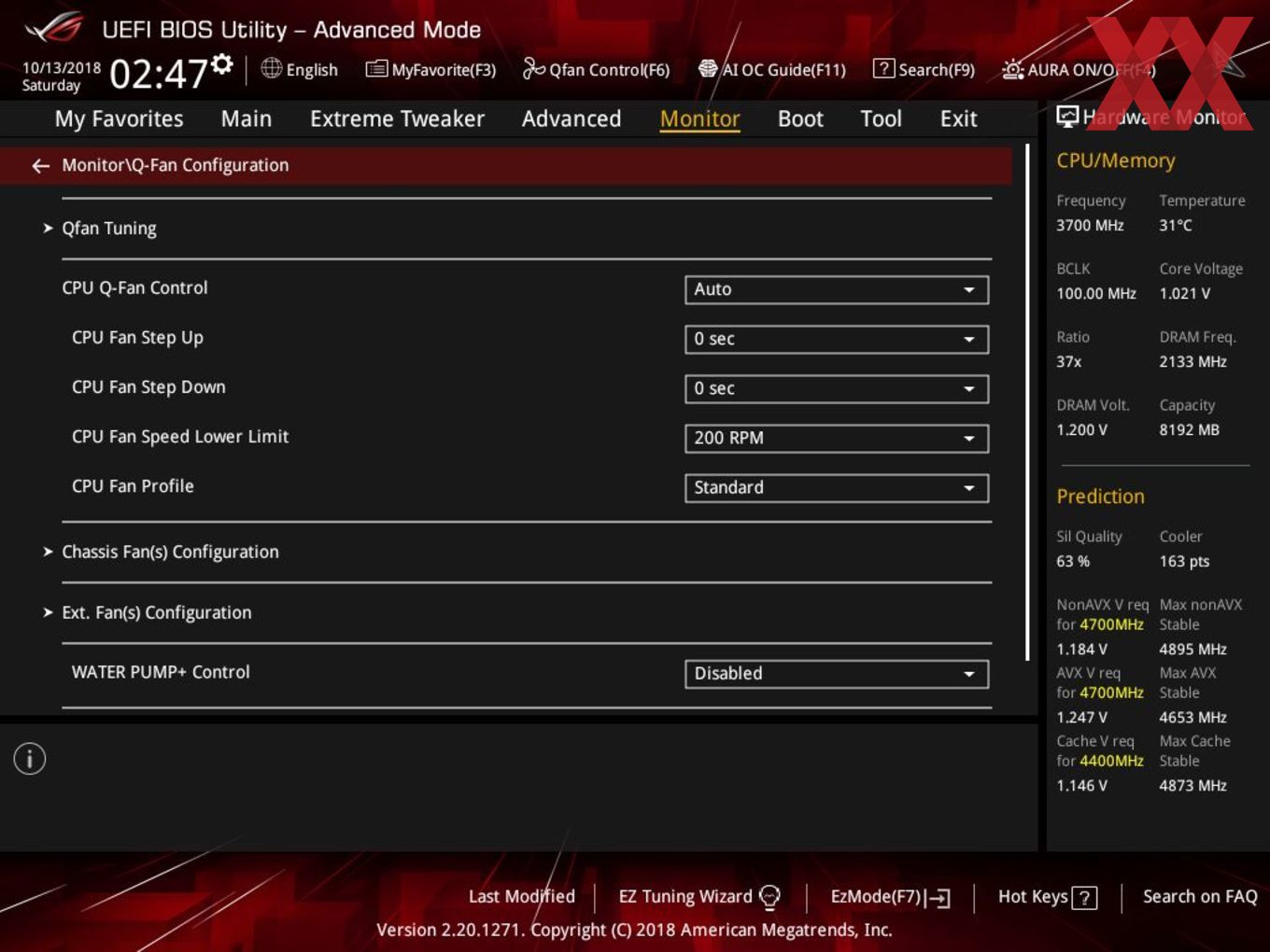Click the EzMode(F7) exit arrow icon
Viewport: 1270px width, 952px height.
click(x=938, y=898)
